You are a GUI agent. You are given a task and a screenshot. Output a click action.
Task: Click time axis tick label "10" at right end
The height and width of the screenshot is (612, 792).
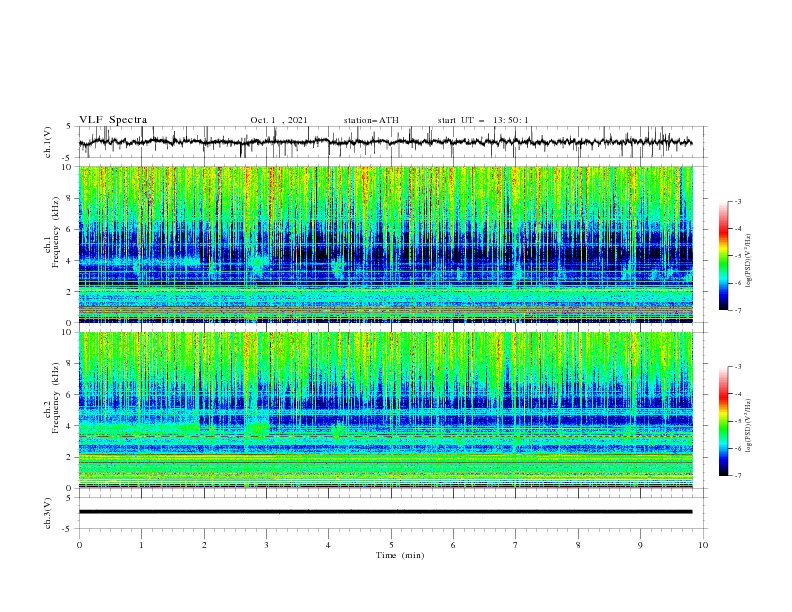703,545
